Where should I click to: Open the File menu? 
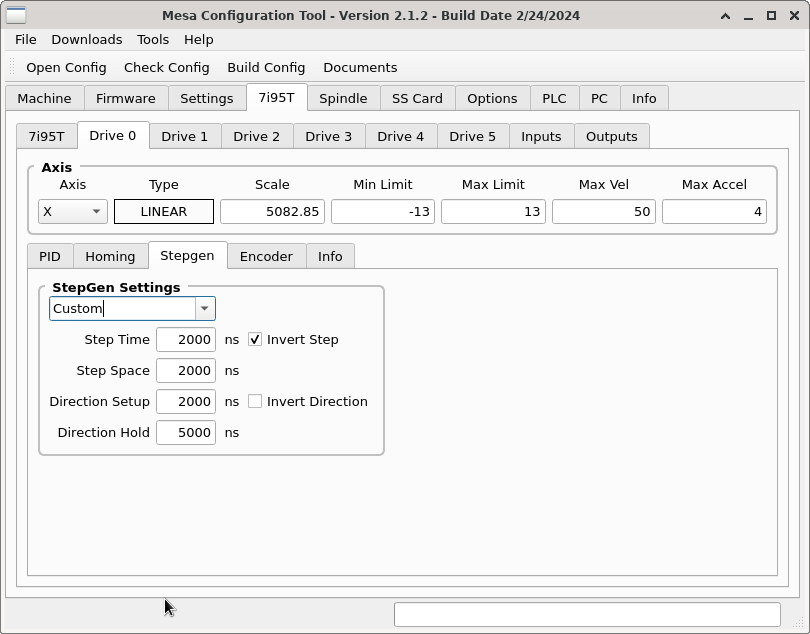[x=25, y=40]
